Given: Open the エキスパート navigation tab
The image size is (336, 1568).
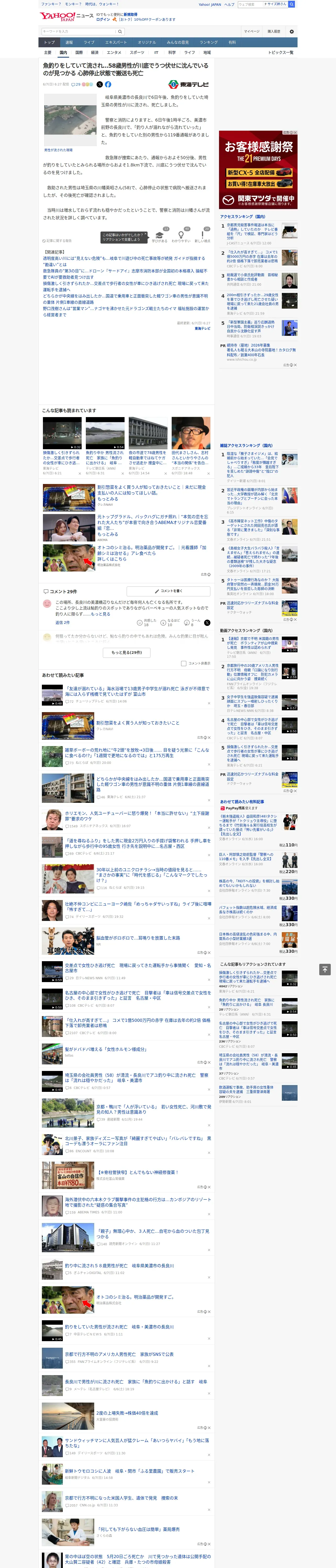Looking at the screenshot, I should coord(116,43).
